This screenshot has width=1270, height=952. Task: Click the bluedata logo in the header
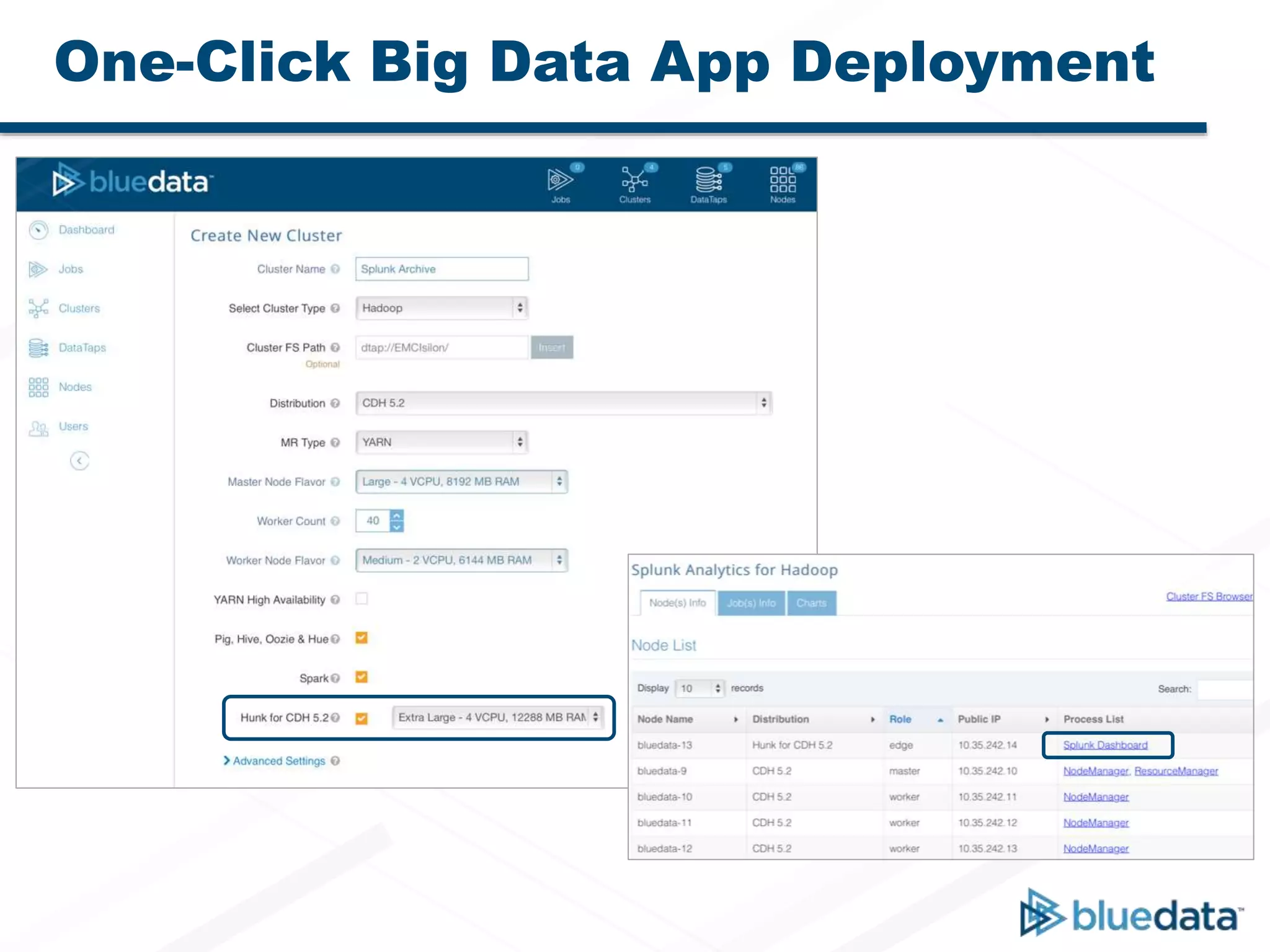[132, 182]
